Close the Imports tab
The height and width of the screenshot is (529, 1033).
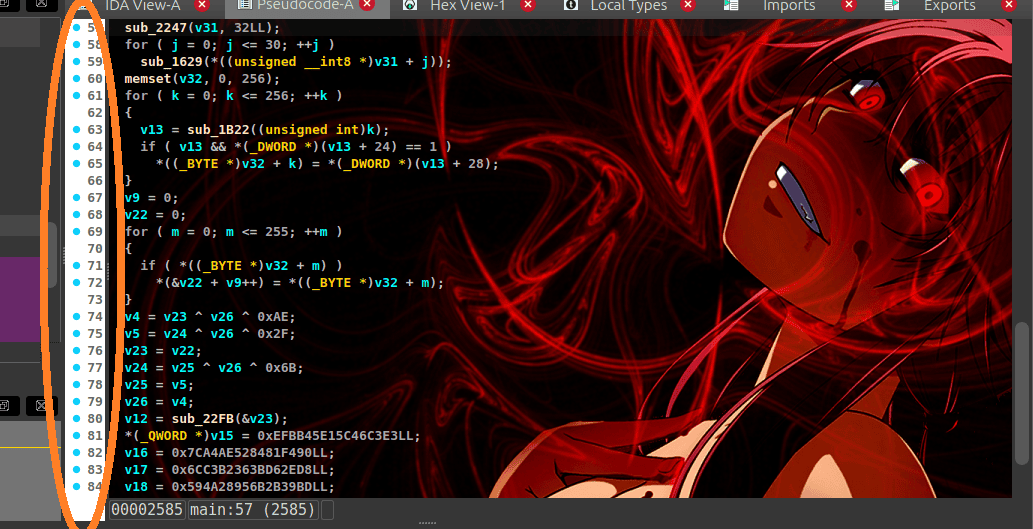(x=849, y=5)
